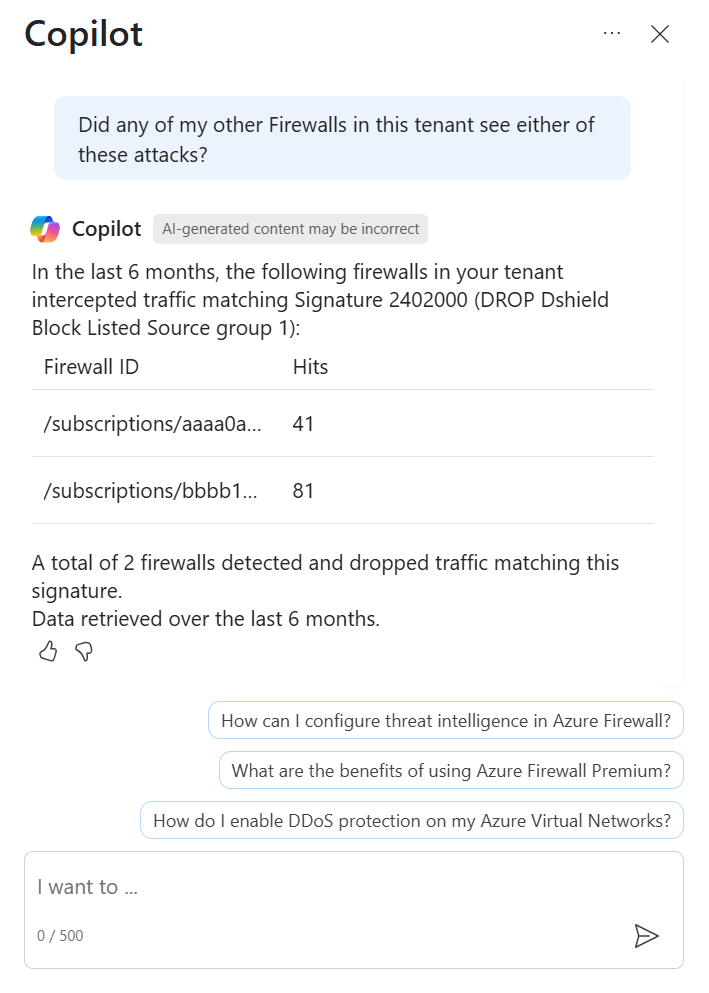Select 'How can I configure threat intelligence' suggestion
The width and height of the screenshot is (709, 993).
tap(446, 720)
